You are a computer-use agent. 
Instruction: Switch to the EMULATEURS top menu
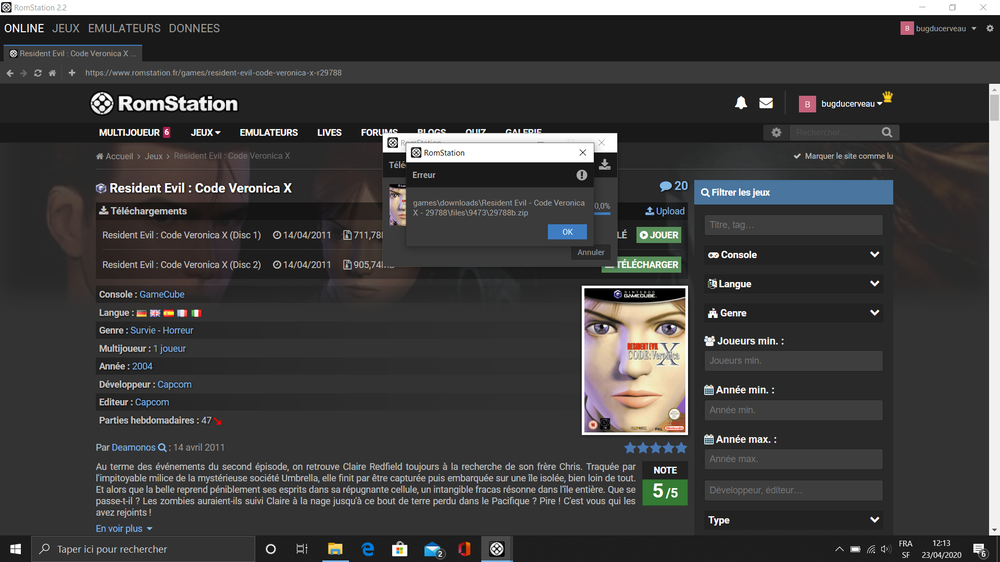pos(124,28)
